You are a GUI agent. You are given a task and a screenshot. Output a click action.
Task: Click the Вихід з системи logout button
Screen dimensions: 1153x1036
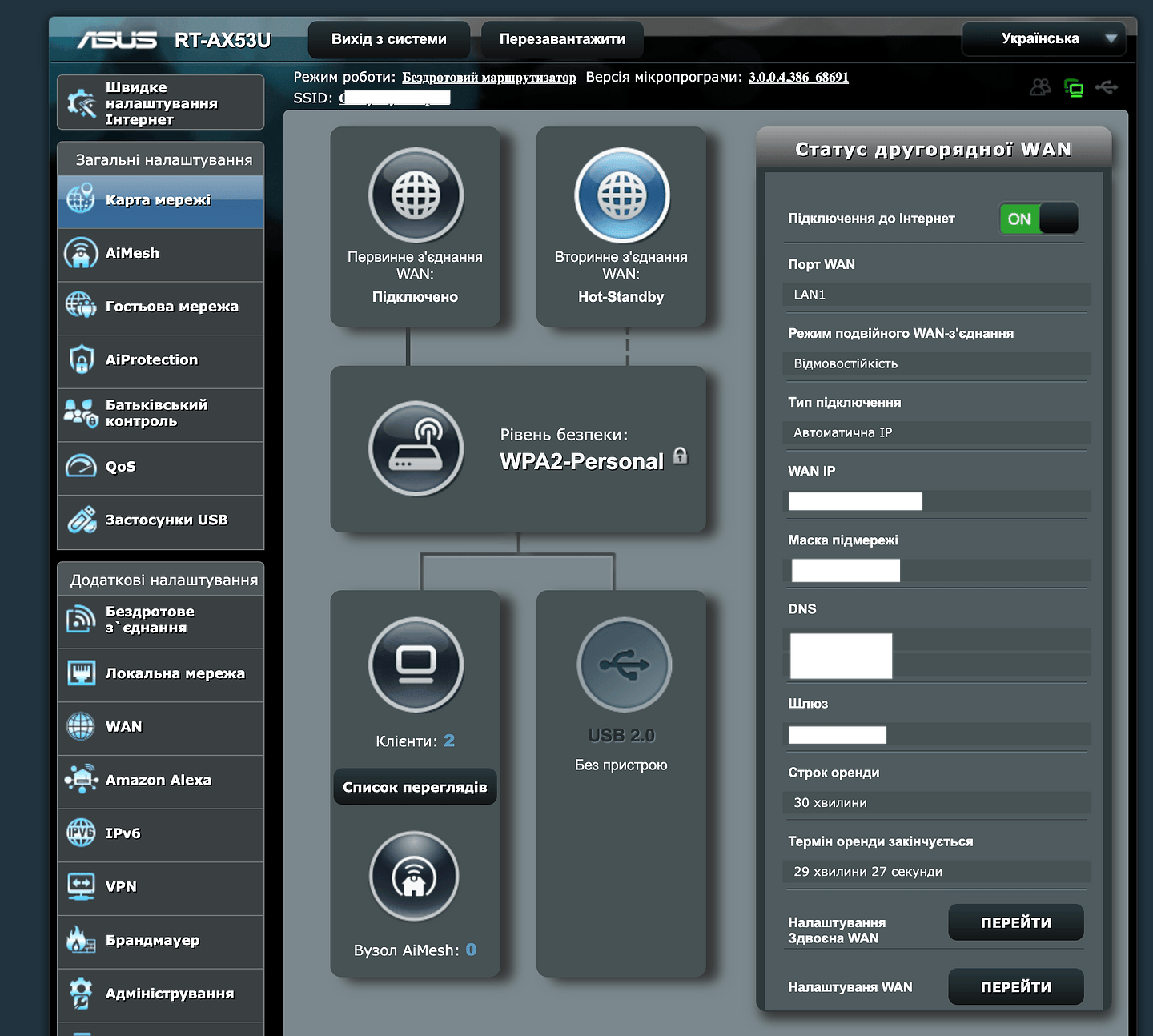pos(389,39)
